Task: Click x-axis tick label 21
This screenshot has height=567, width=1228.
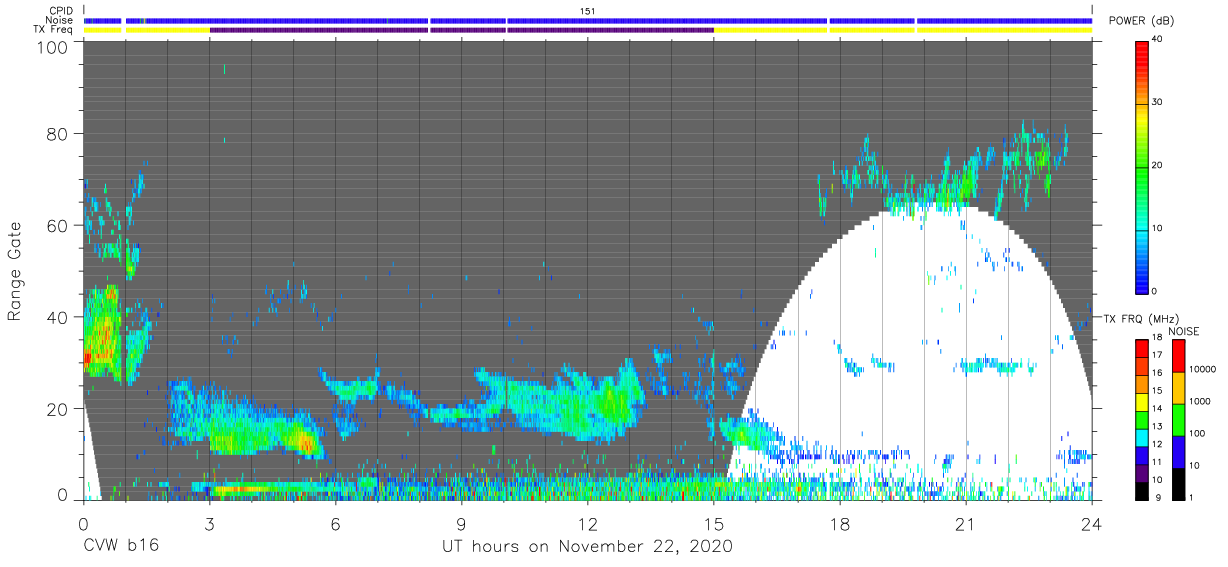Action: (x=965, y=523)
